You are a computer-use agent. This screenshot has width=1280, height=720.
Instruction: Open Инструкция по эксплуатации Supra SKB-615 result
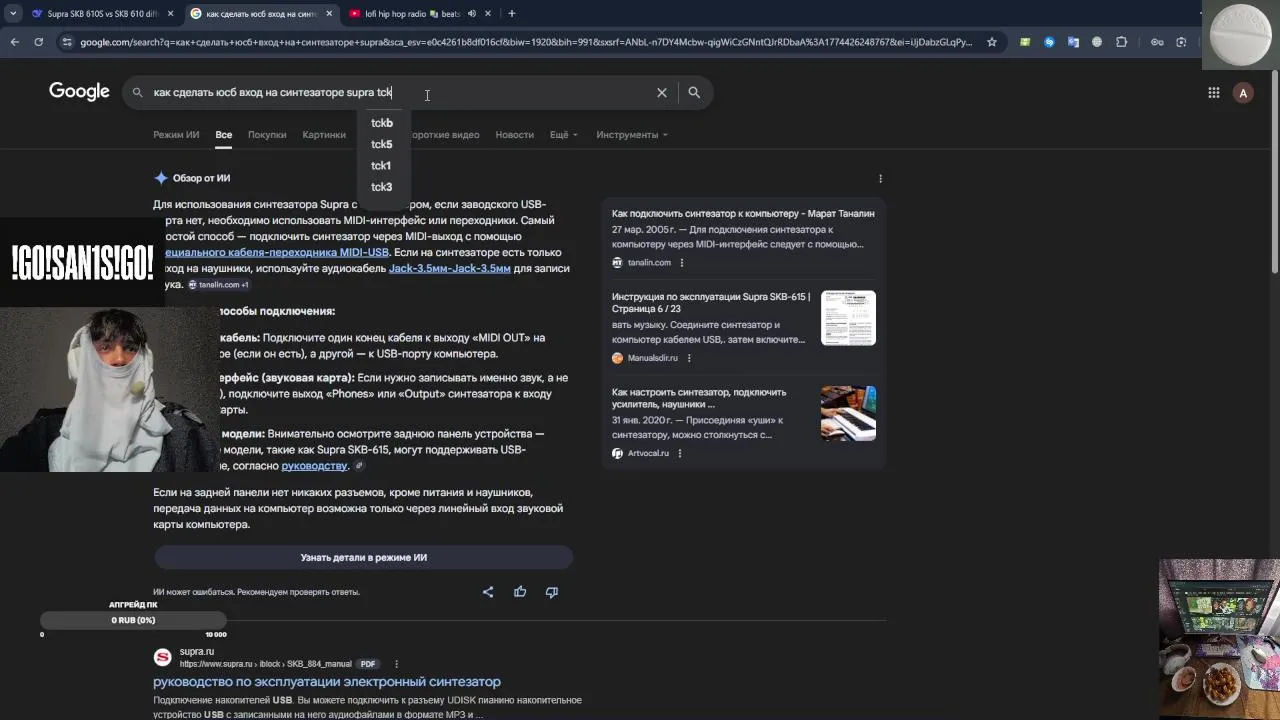pyautogui.click(x=711, y=303)
